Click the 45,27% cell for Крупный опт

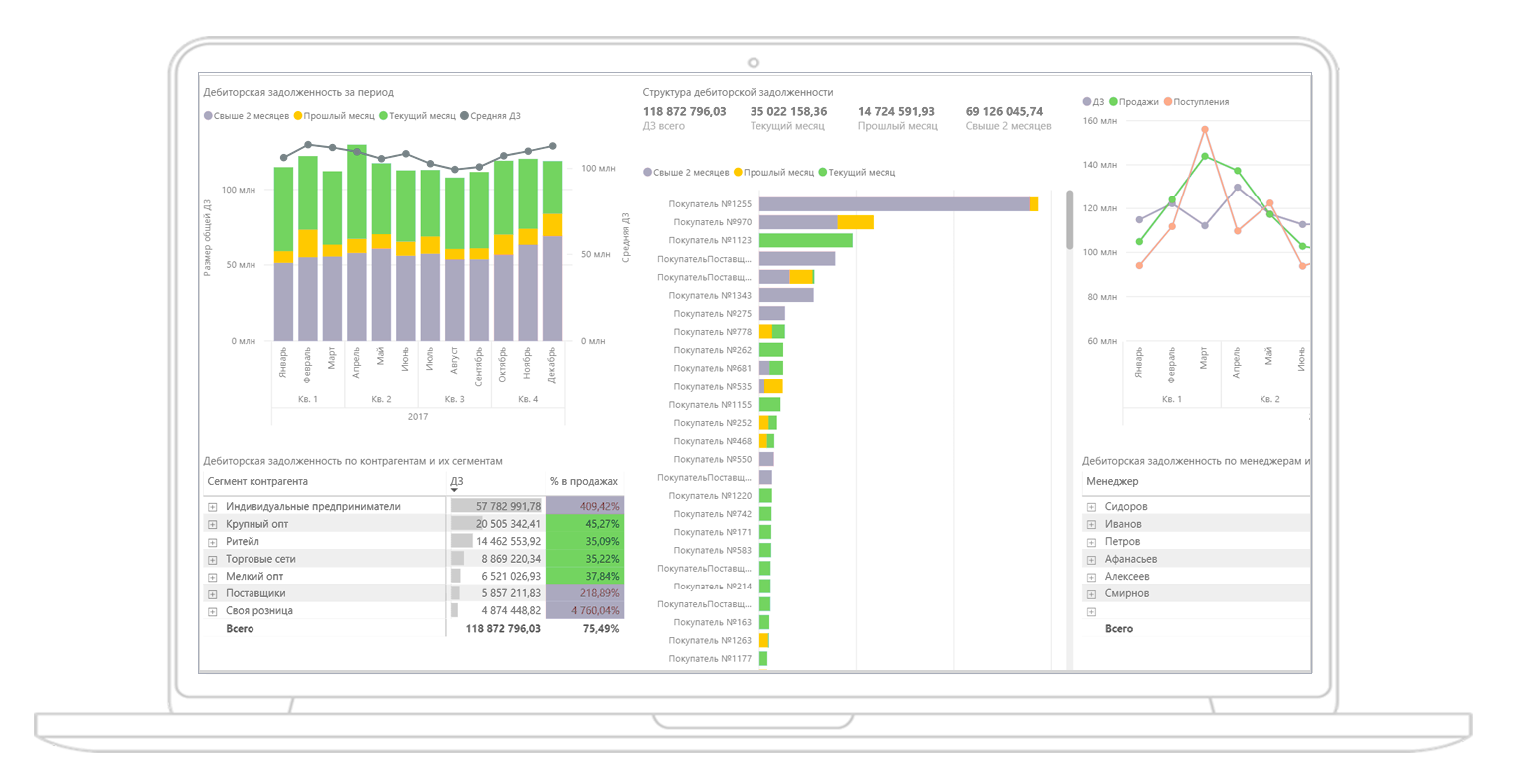585,524
